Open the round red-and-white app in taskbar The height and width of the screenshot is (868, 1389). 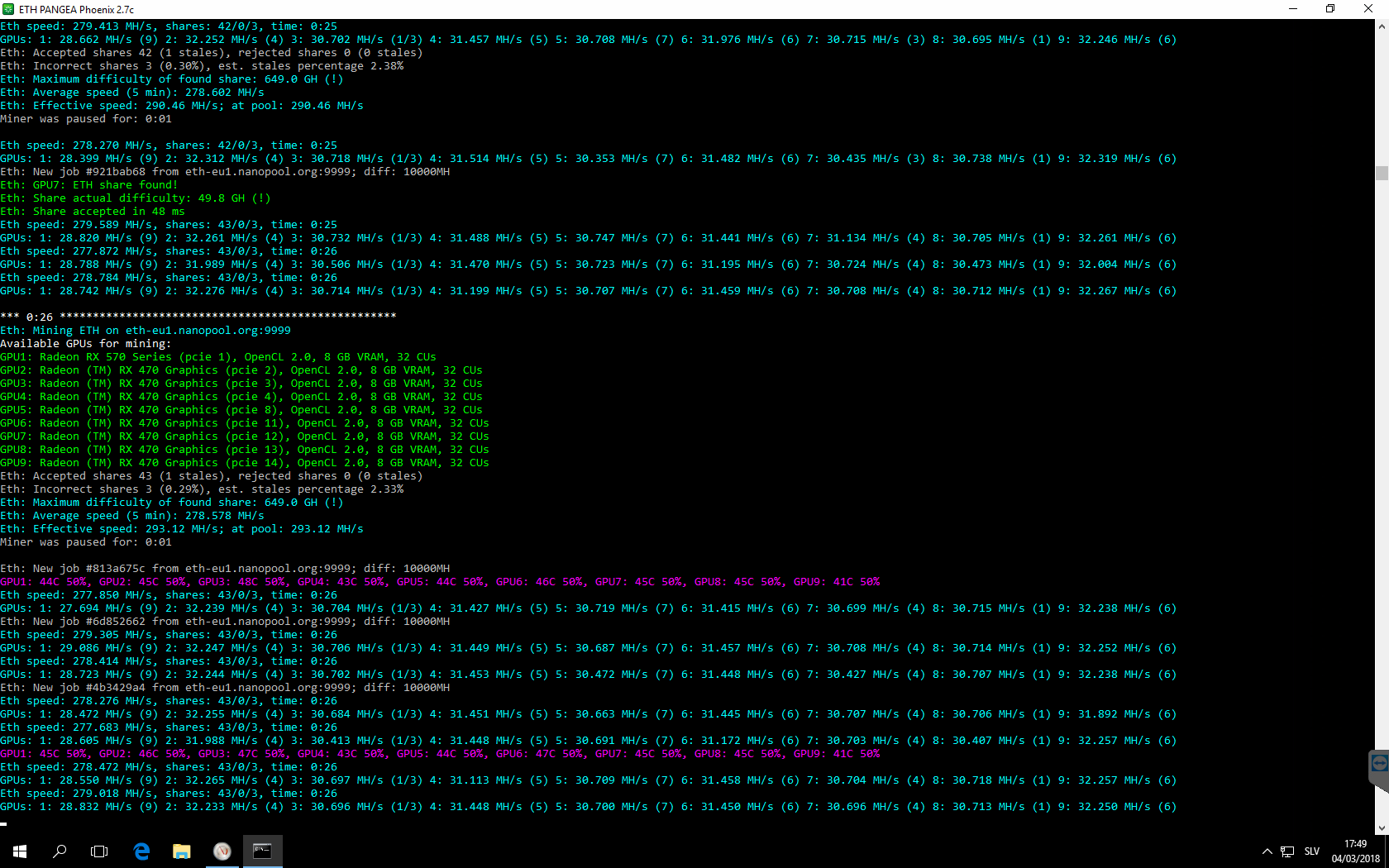point(222,851)
